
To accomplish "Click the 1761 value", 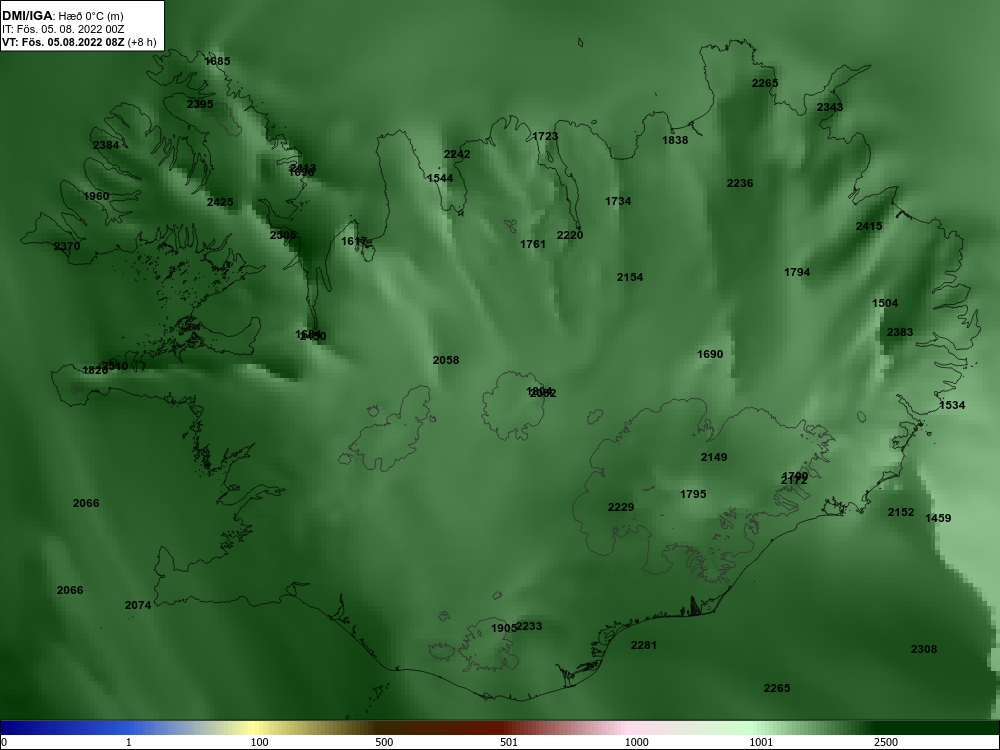I will pos(533,244).
